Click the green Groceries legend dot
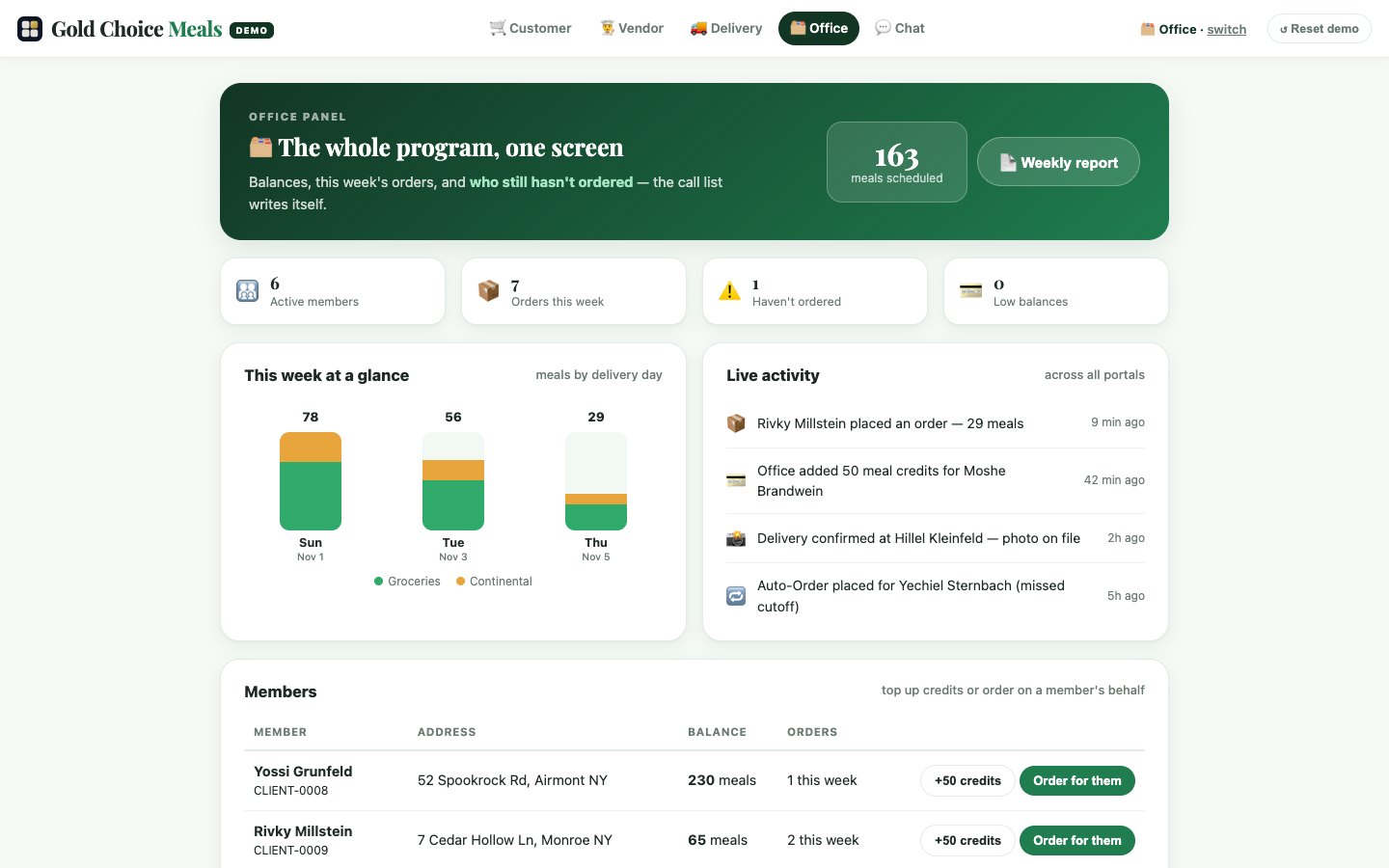Viewport: 1389px width, 868px height. pos(379,582)
